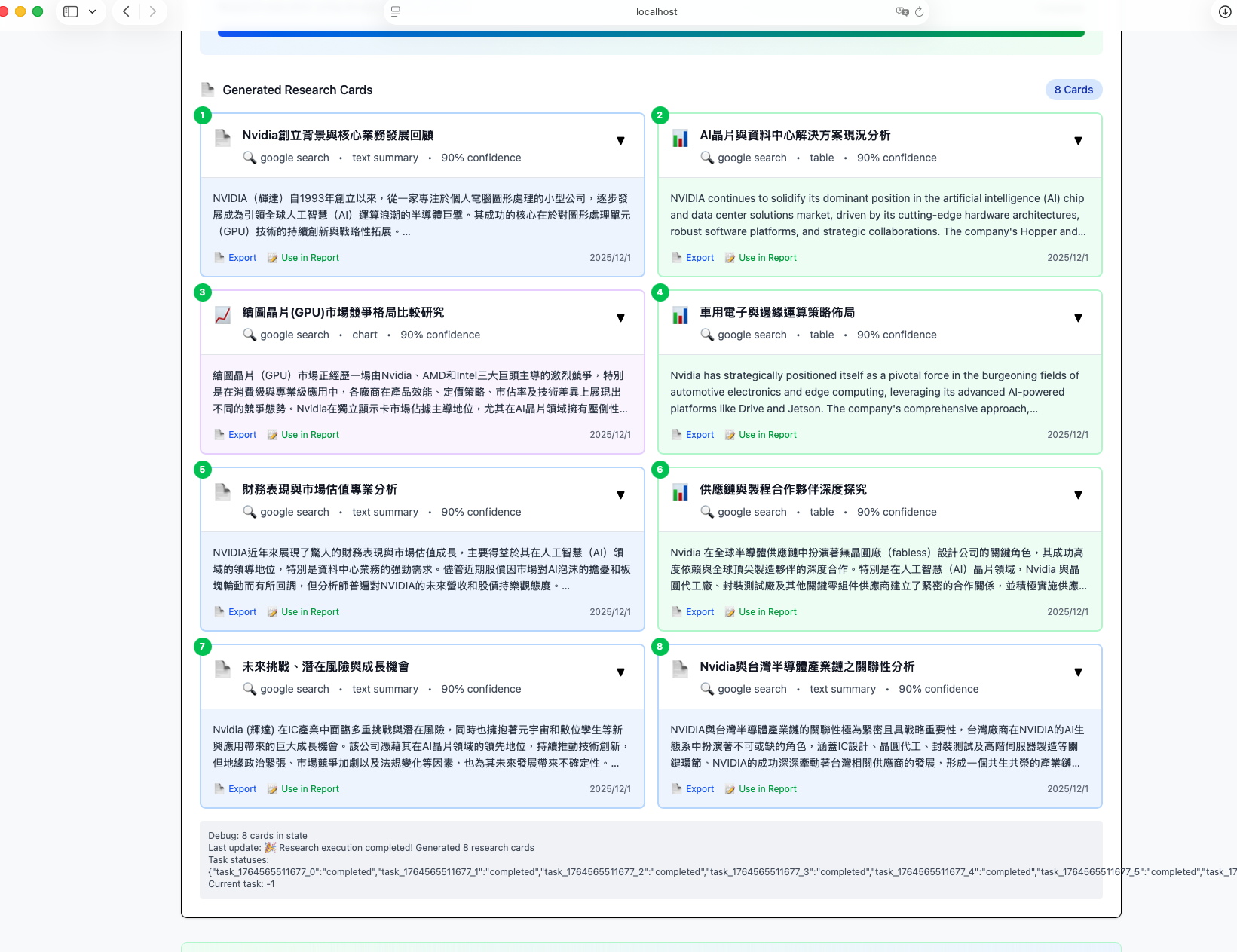
Task: Open the chevron next to the sidebar button
Action: pyautogui.click(x=93, y=11)
